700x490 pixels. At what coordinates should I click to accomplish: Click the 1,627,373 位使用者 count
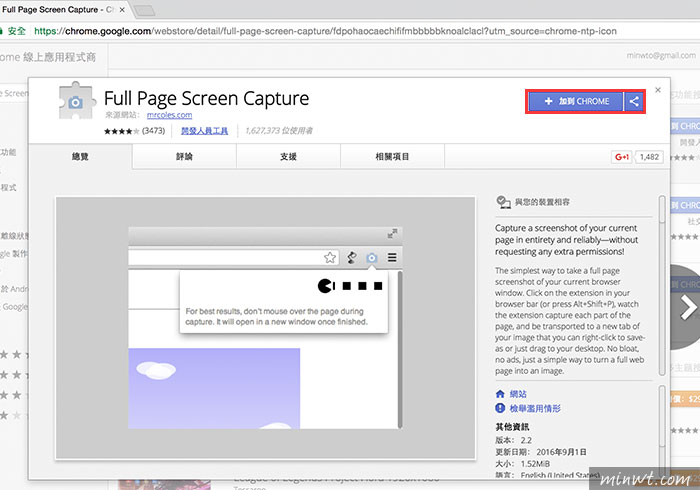coord(279,131)
